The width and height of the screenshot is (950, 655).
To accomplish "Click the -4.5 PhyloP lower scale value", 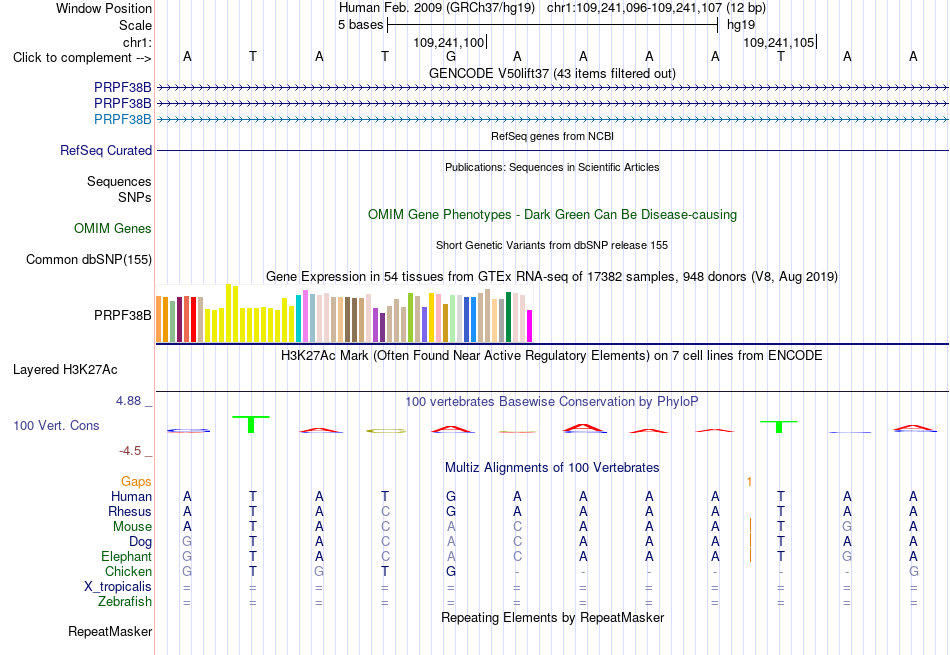I will pyautogui.click(x=130, y=451).
